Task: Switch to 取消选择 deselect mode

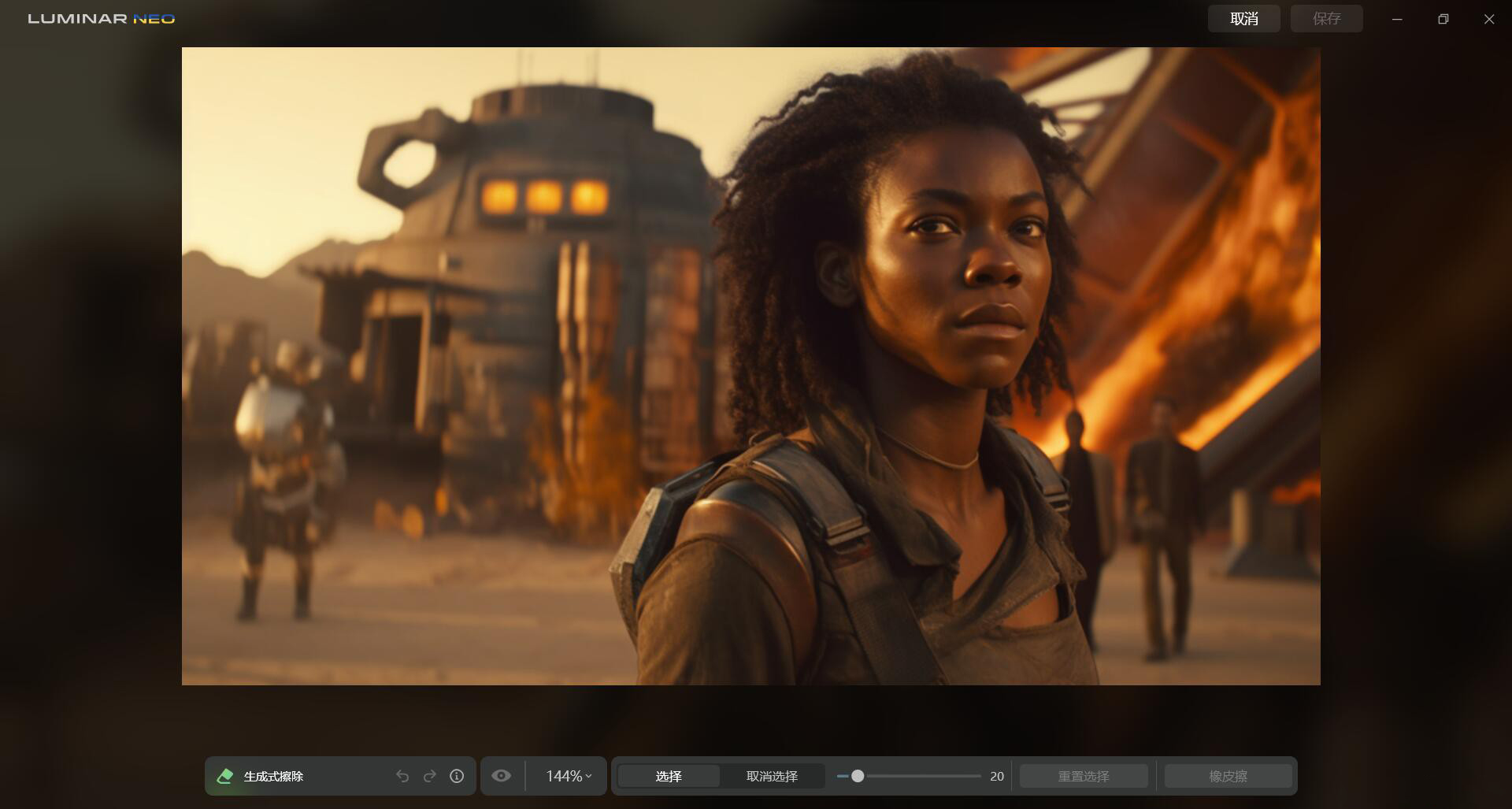Action: pos(772,776)
